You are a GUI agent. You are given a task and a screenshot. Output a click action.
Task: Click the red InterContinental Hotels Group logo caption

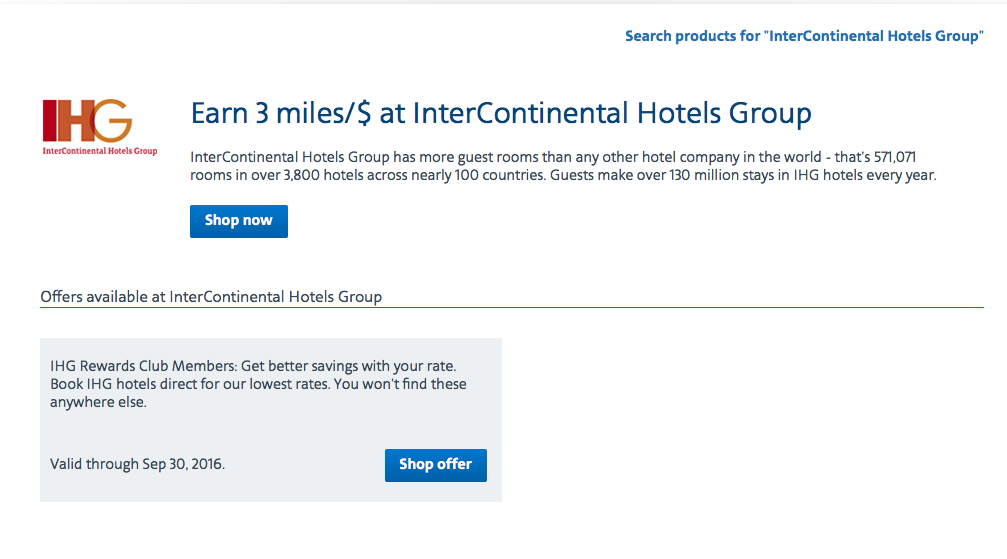pyautogui.click(x=100, y=151)
